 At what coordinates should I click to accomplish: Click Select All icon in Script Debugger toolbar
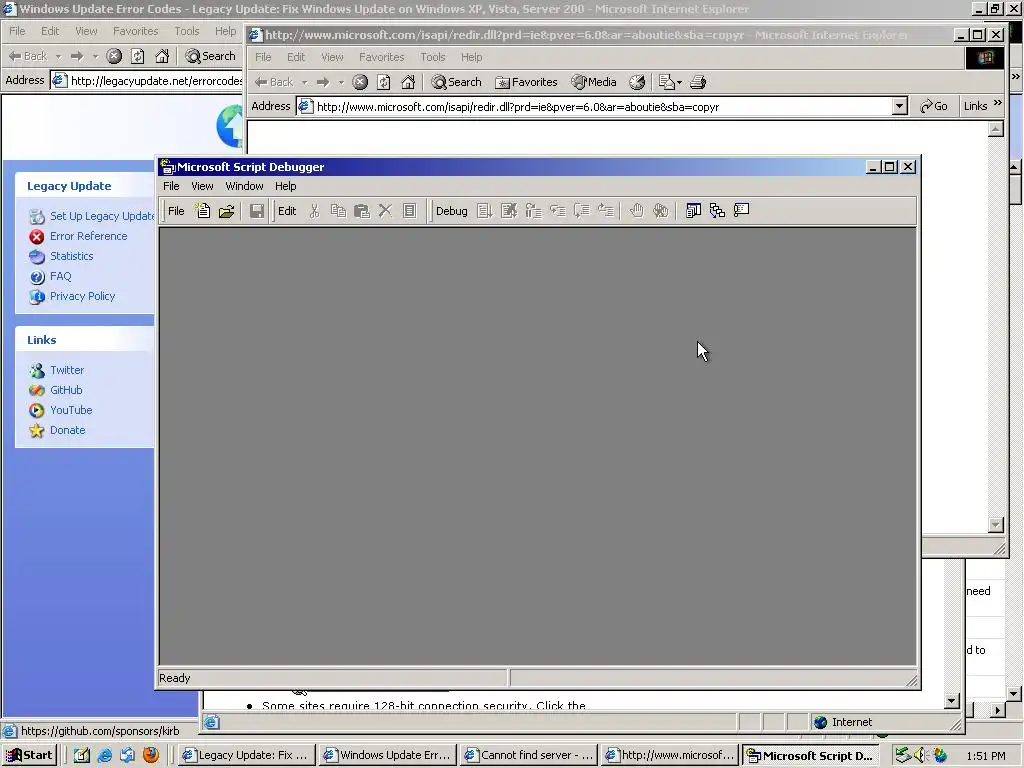409,211
